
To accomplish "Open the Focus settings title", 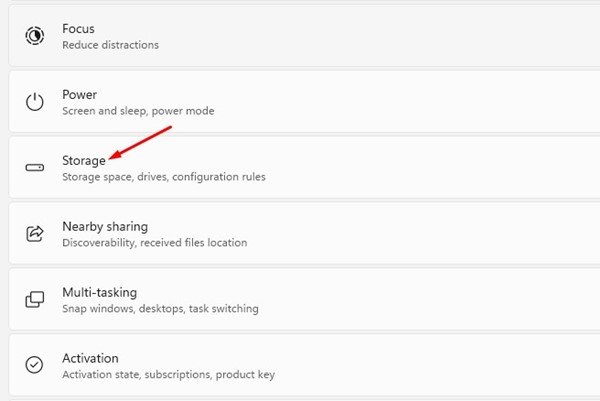I will [78, 28].
